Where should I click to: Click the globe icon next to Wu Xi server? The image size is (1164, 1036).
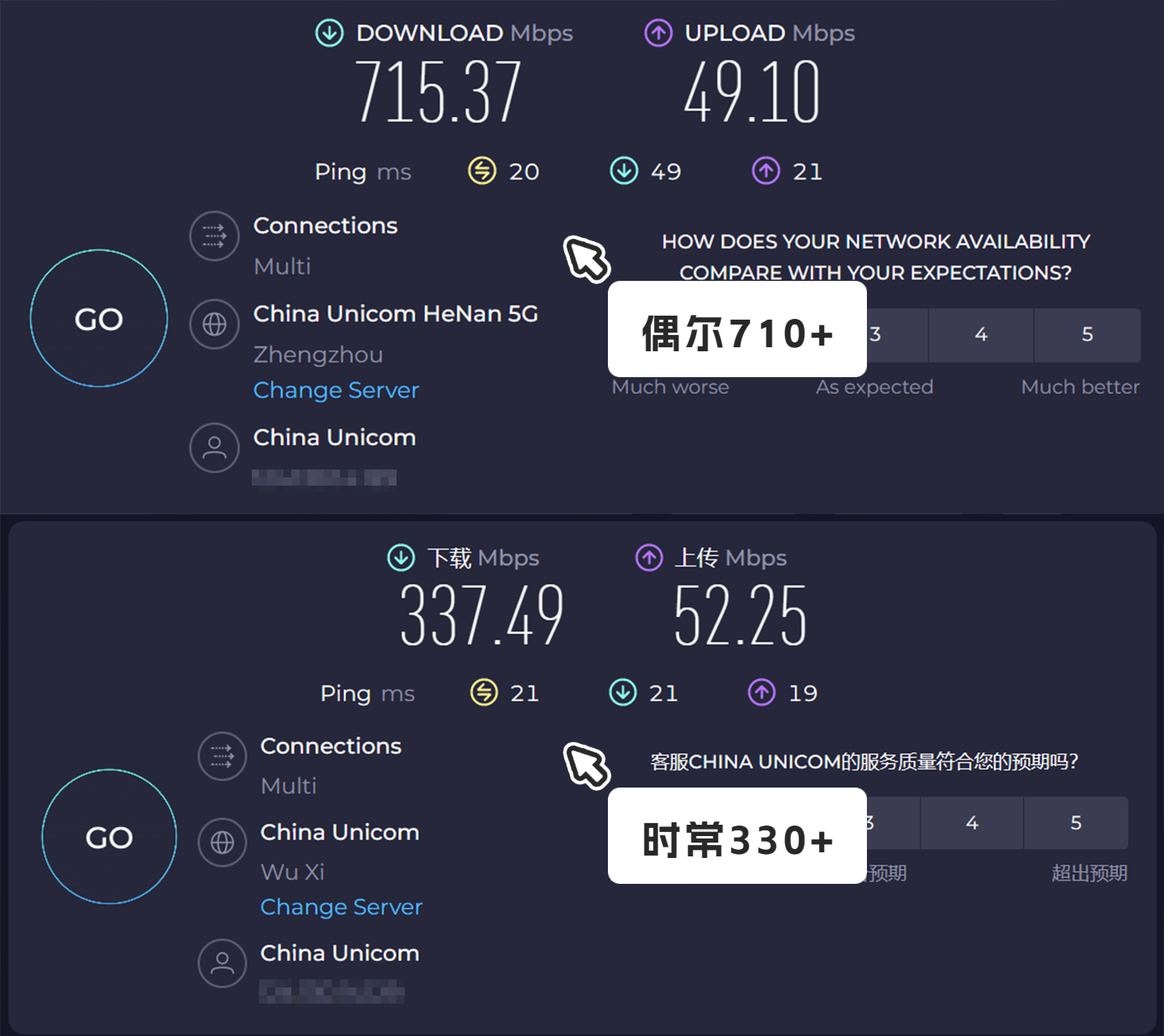pos(222,842)
